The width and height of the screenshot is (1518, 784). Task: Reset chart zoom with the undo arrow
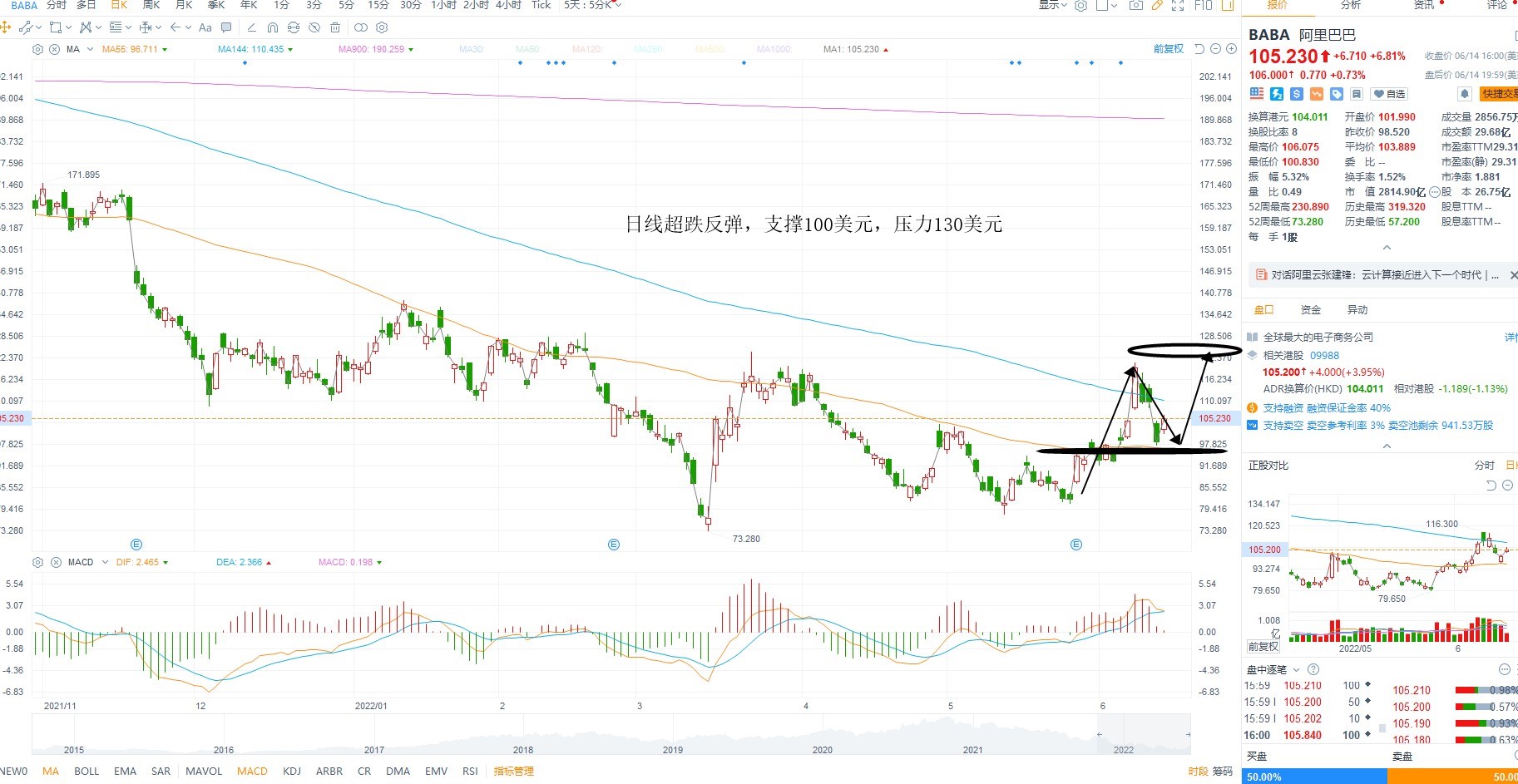click(1199, 49)
